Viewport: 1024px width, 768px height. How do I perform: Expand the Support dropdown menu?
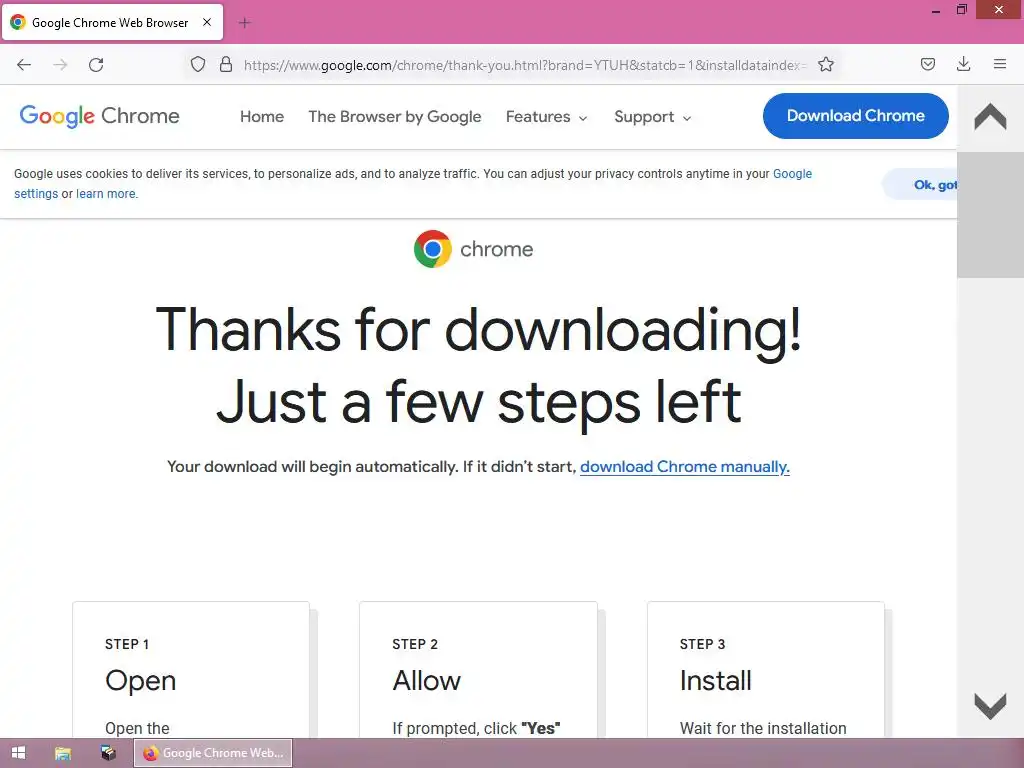coord(652,117)
